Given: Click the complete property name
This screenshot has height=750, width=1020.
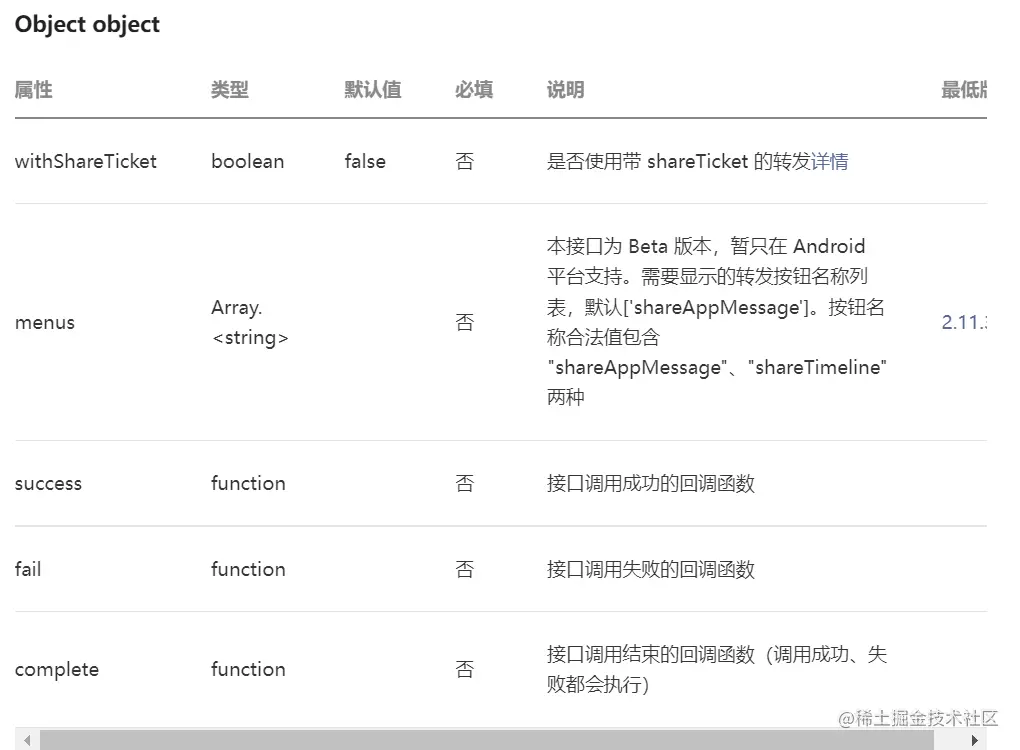Looking at the screenshot, I should pyautogui.click(x=57, y=669).
